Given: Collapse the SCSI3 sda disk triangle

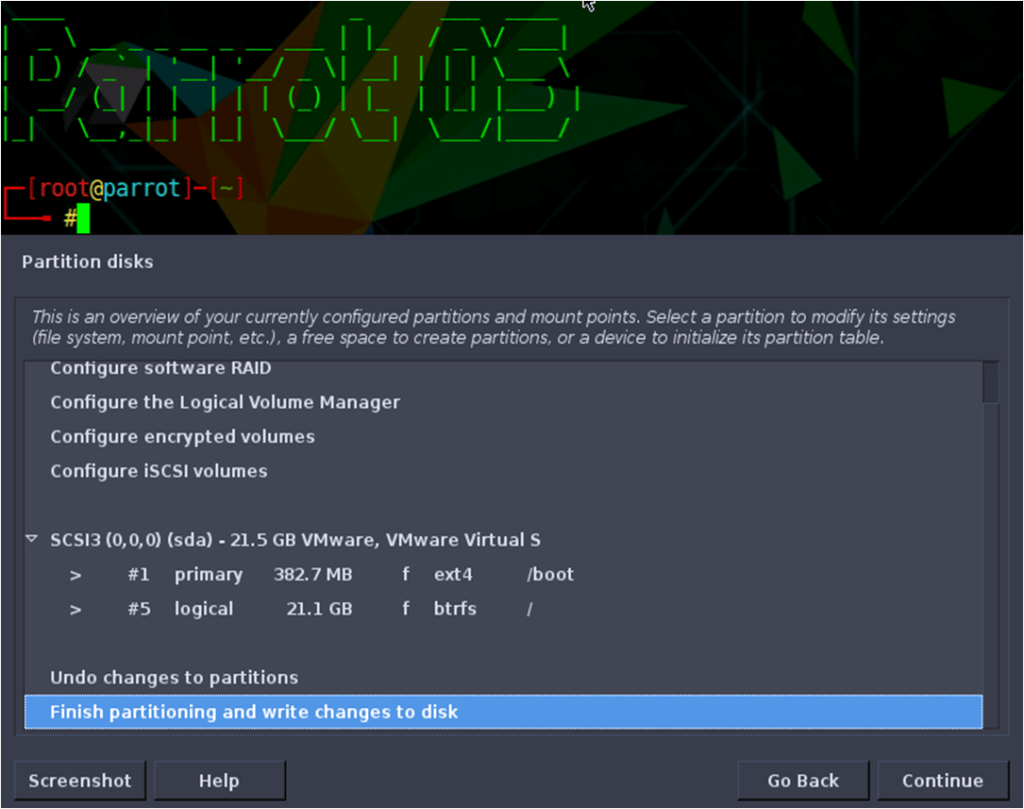Looking at the screenshot, I should tap(31, 539).
